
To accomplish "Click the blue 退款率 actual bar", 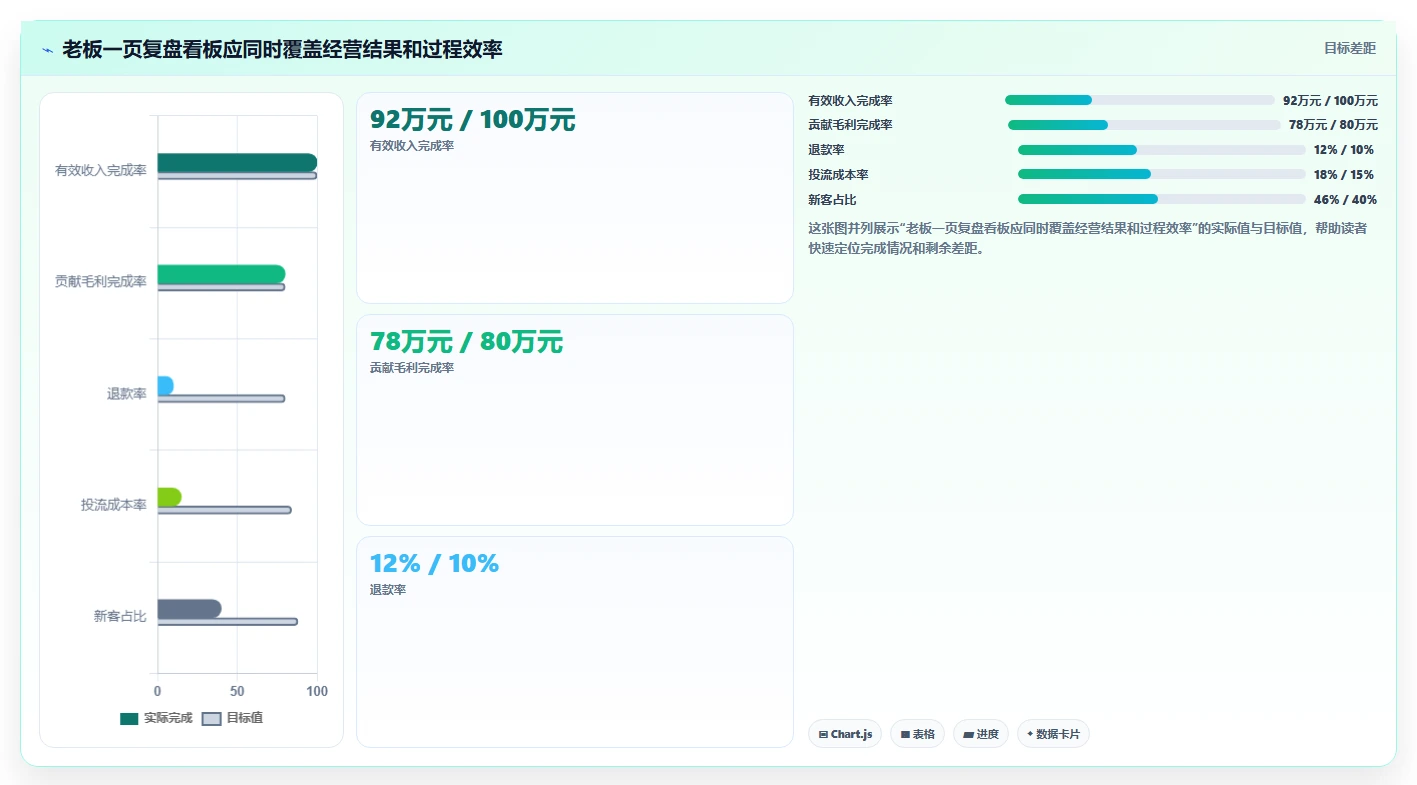I will [165, 386].
